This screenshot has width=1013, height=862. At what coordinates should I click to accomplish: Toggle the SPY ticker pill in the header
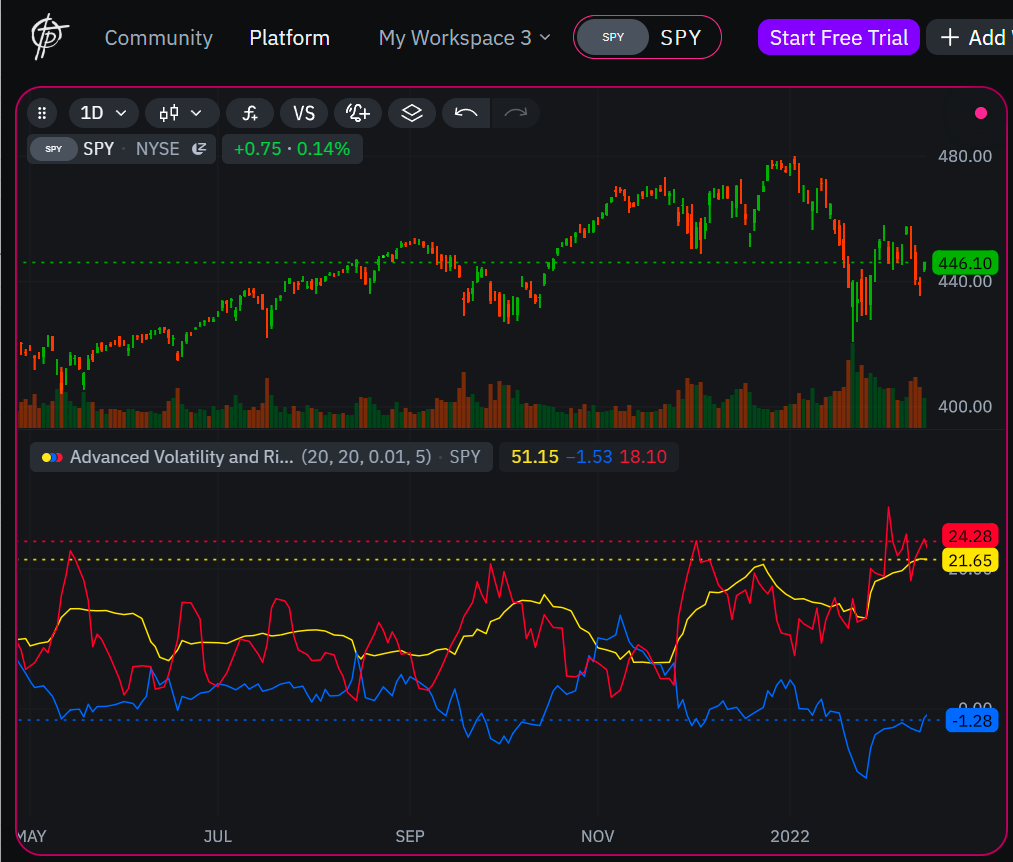click(647, 37)
